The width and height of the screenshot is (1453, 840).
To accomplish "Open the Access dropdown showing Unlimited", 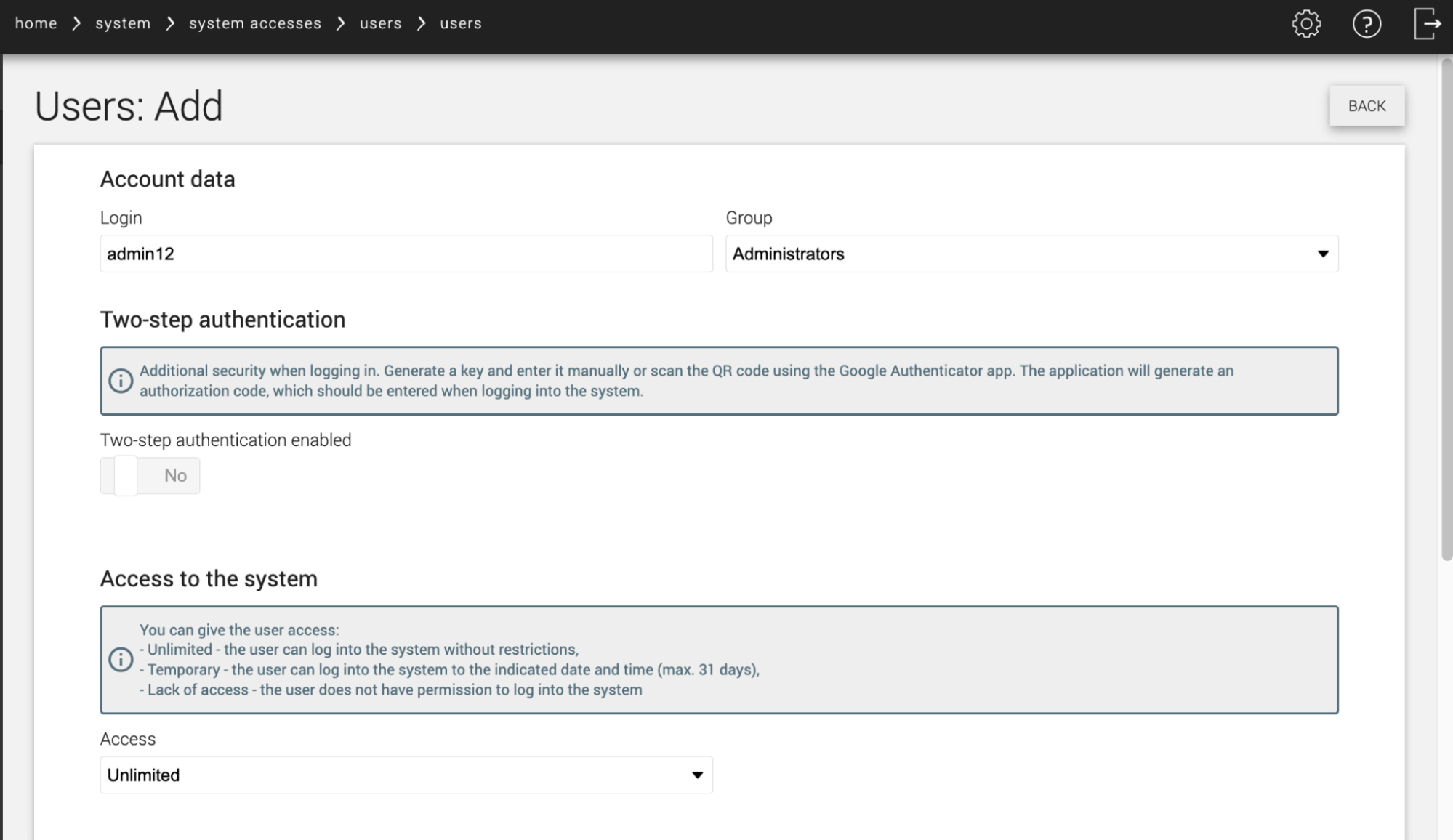I will [406, 775].
